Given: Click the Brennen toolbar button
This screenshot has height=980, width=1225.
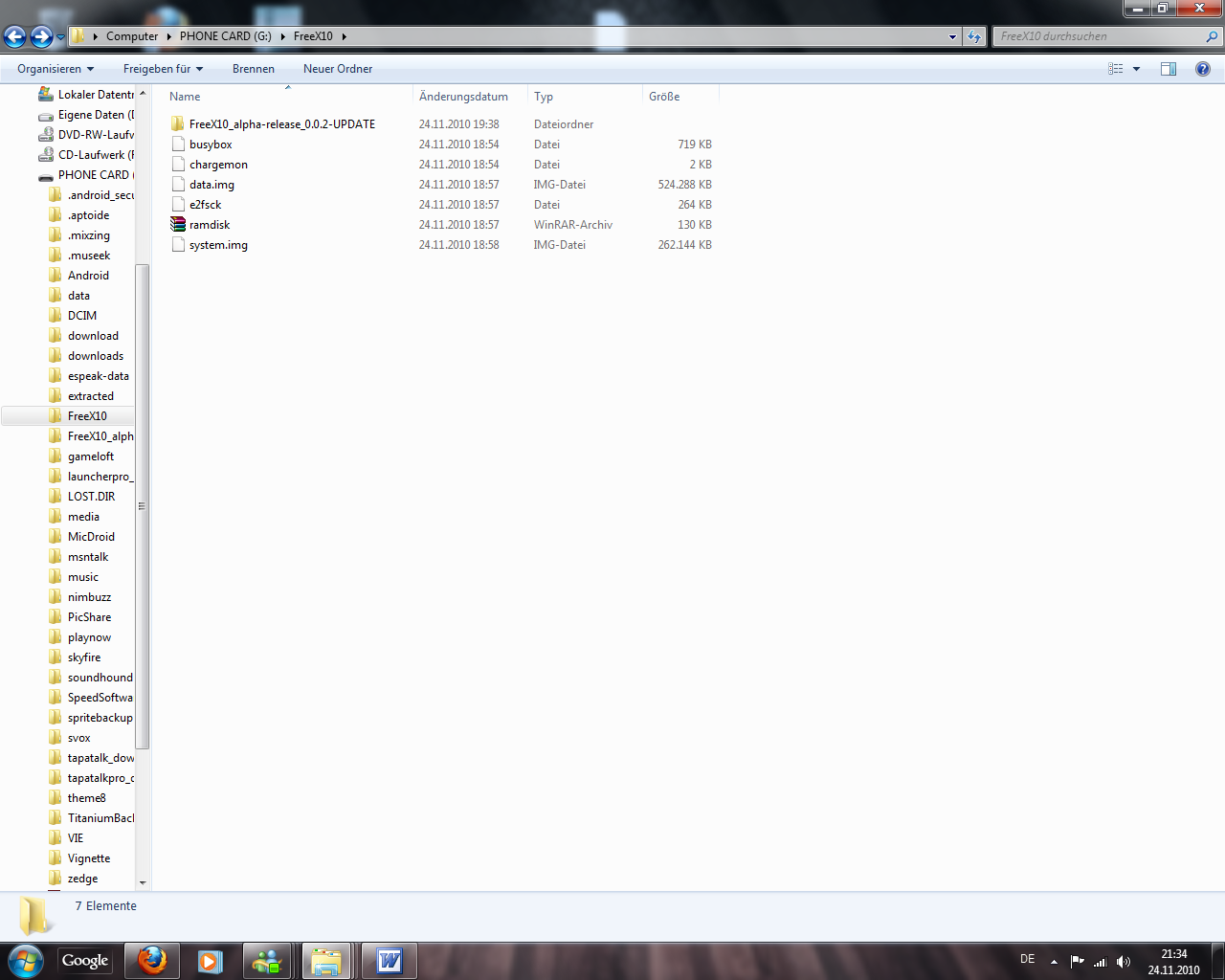Looking at the screenshot, I should coord(254,69).
